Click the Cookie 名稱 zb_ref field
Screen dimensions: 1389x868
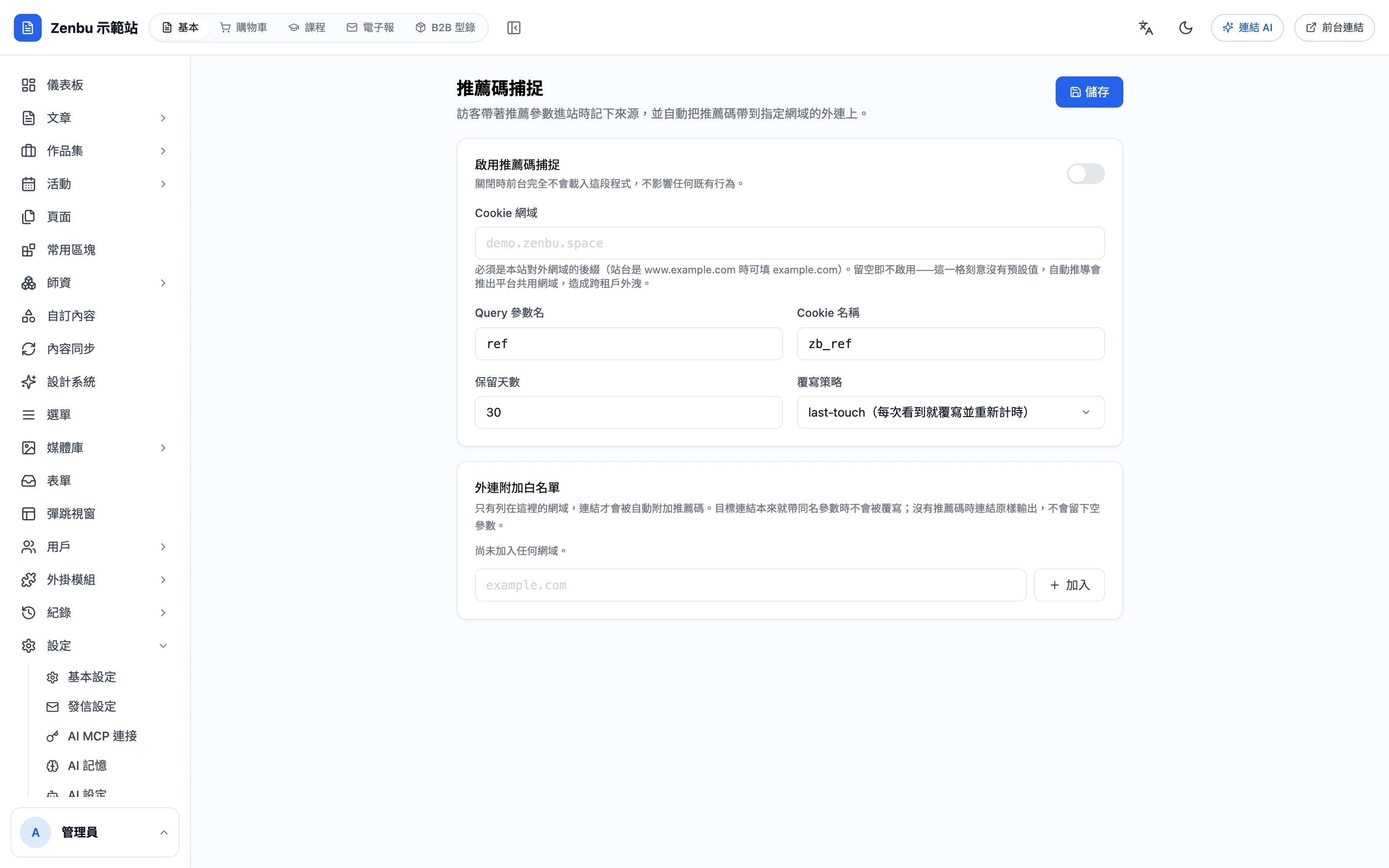click(x=951, y=344)
